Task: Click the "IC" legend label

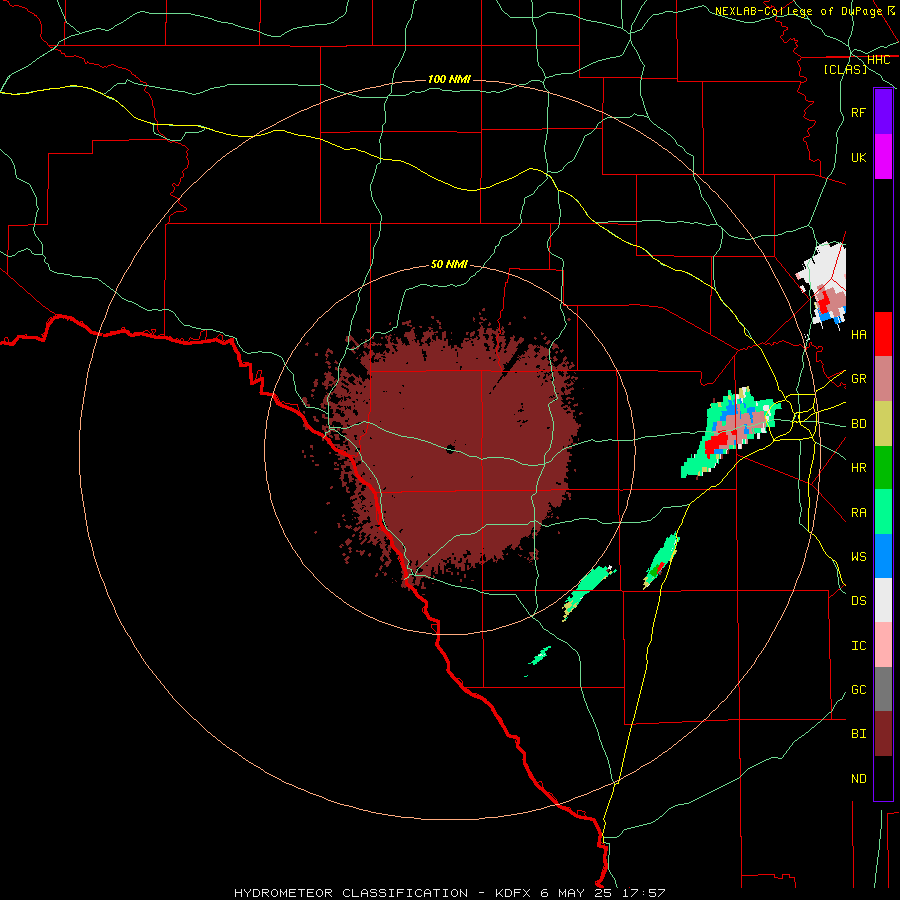Action: pos(858,646)
